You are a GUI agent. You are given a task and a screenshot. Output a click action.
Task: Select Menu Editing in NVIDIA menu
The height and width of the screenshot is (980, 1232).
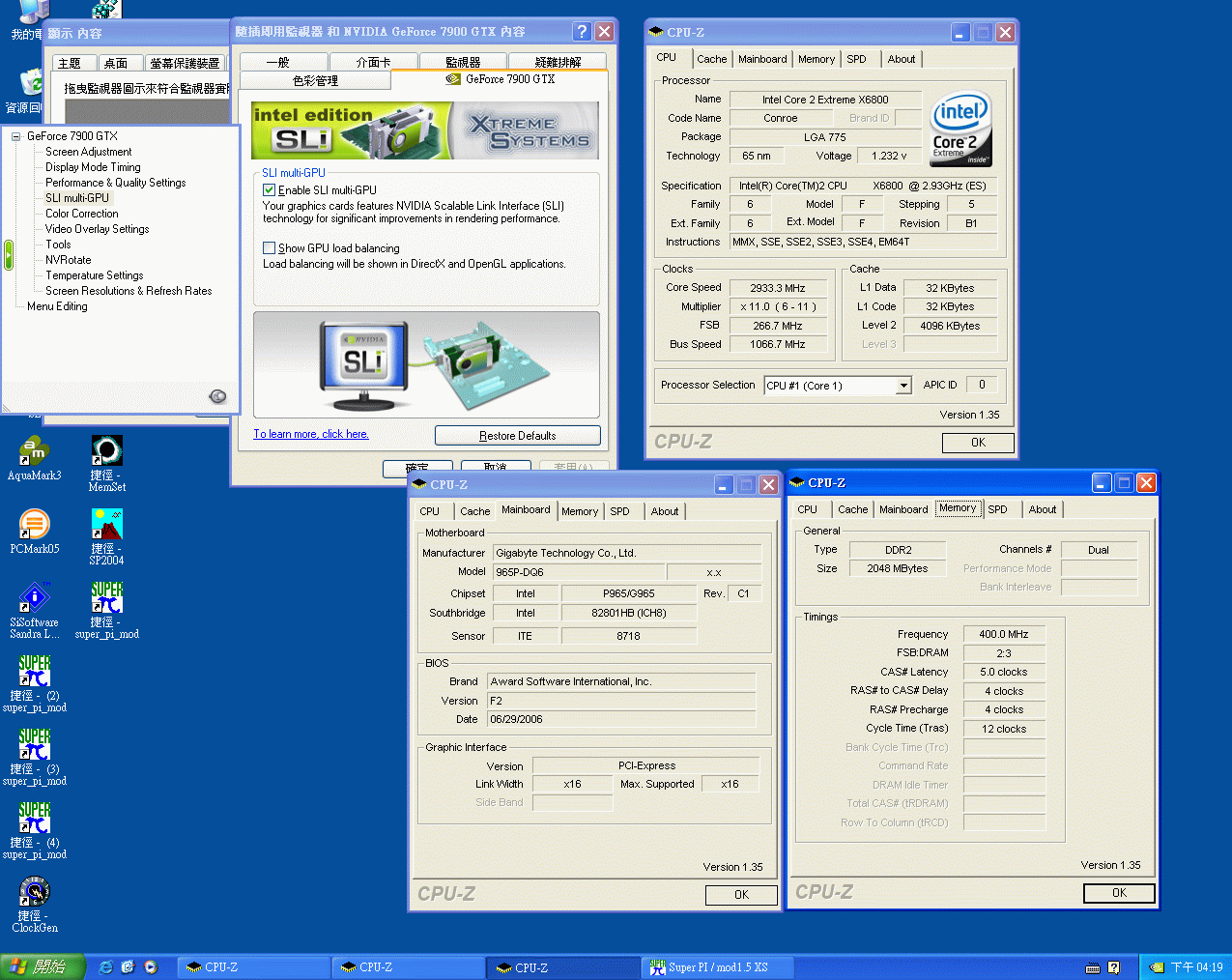(x=57, y=306)
